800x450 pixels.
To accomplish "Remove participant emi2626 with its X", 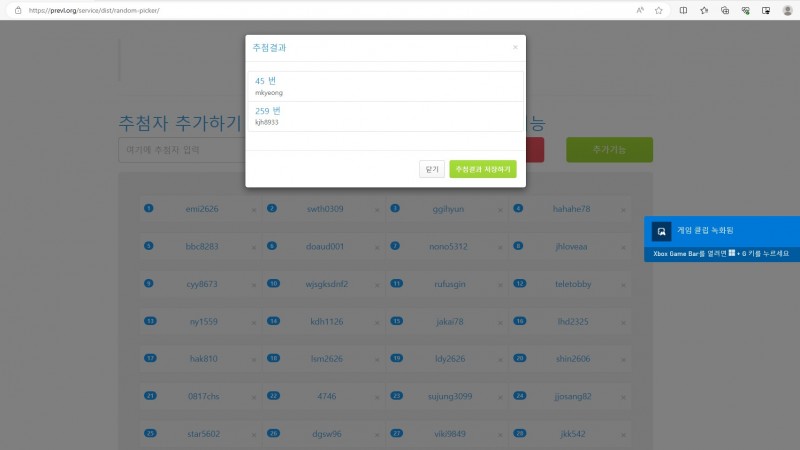I will (x=254, y=210).
